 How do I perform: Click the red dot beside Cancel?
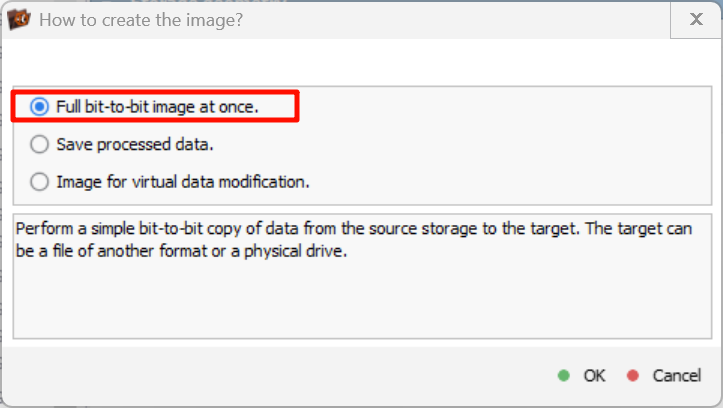(632, 376)
